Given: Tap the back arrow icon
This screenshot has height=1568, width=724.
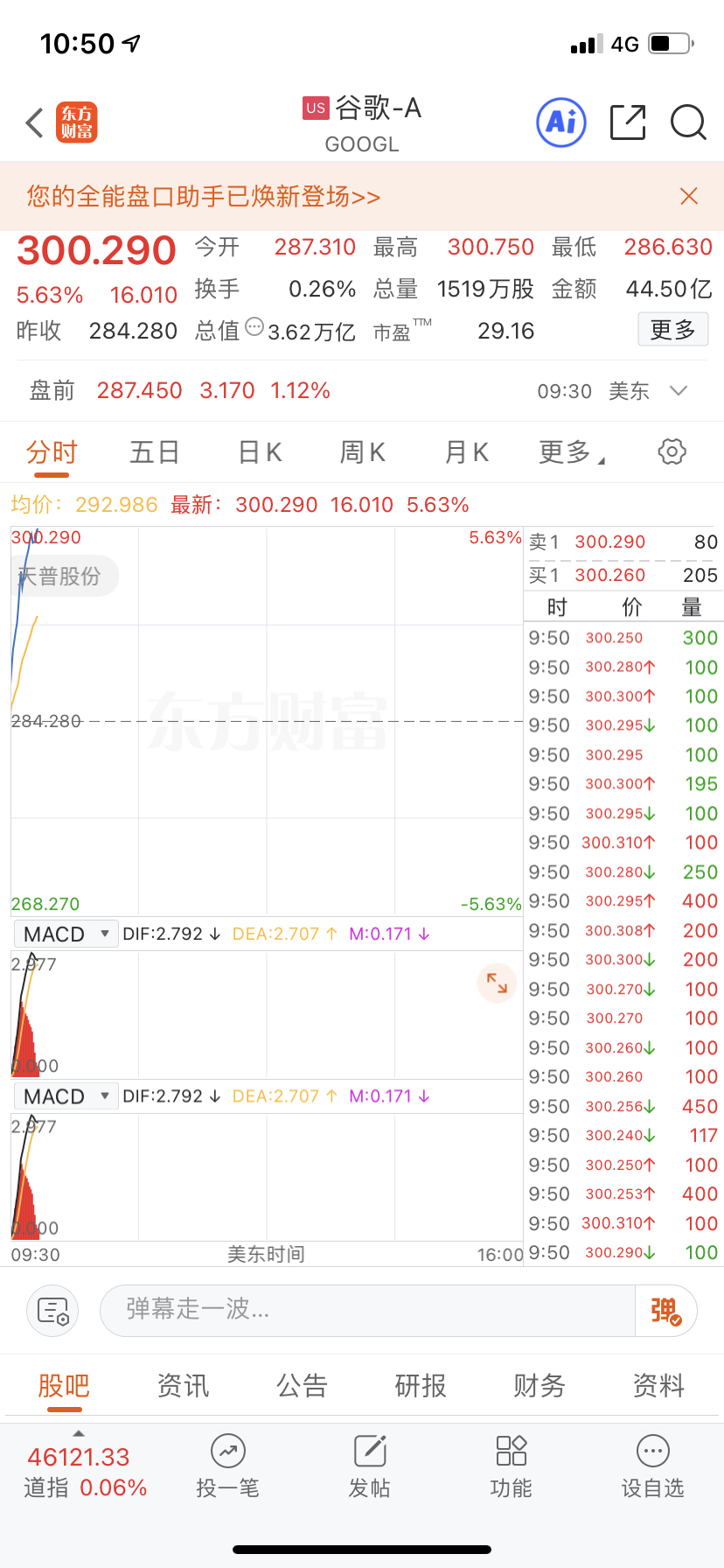Looking at the screenshot, I should [x=35, y=122].
